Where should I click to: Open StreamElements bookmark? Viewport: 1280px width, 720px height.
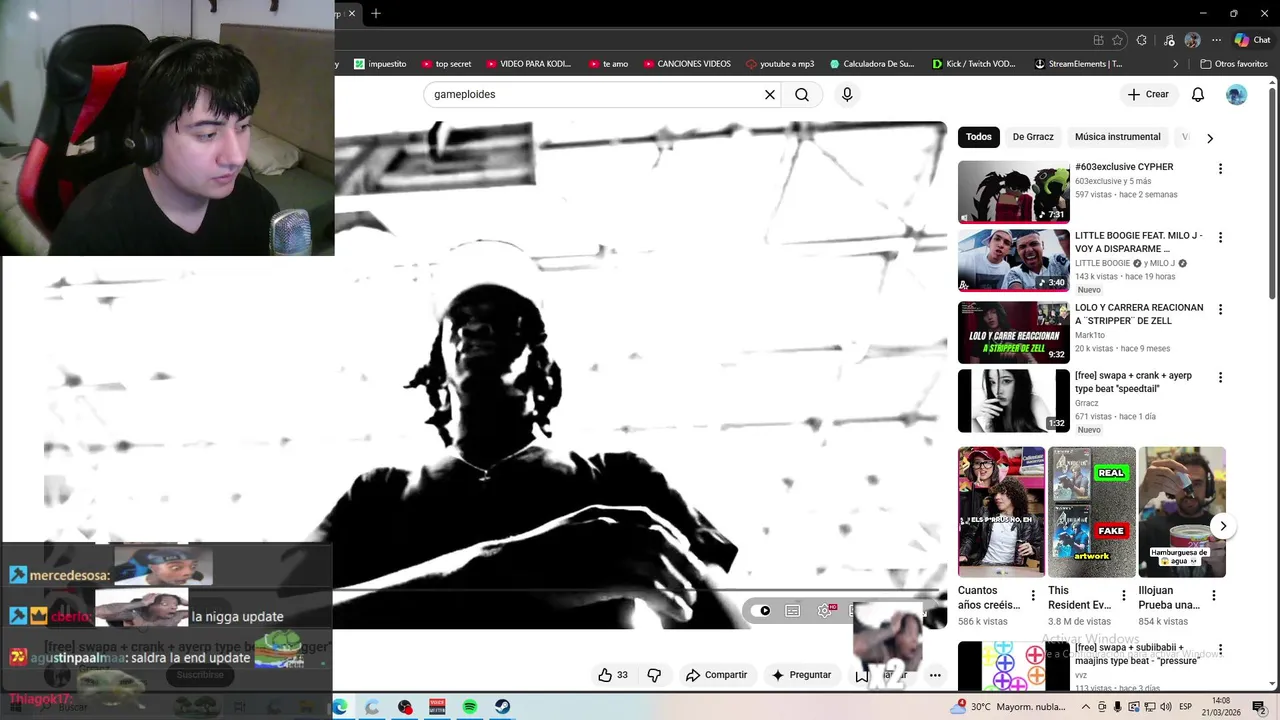[1079, 64]
